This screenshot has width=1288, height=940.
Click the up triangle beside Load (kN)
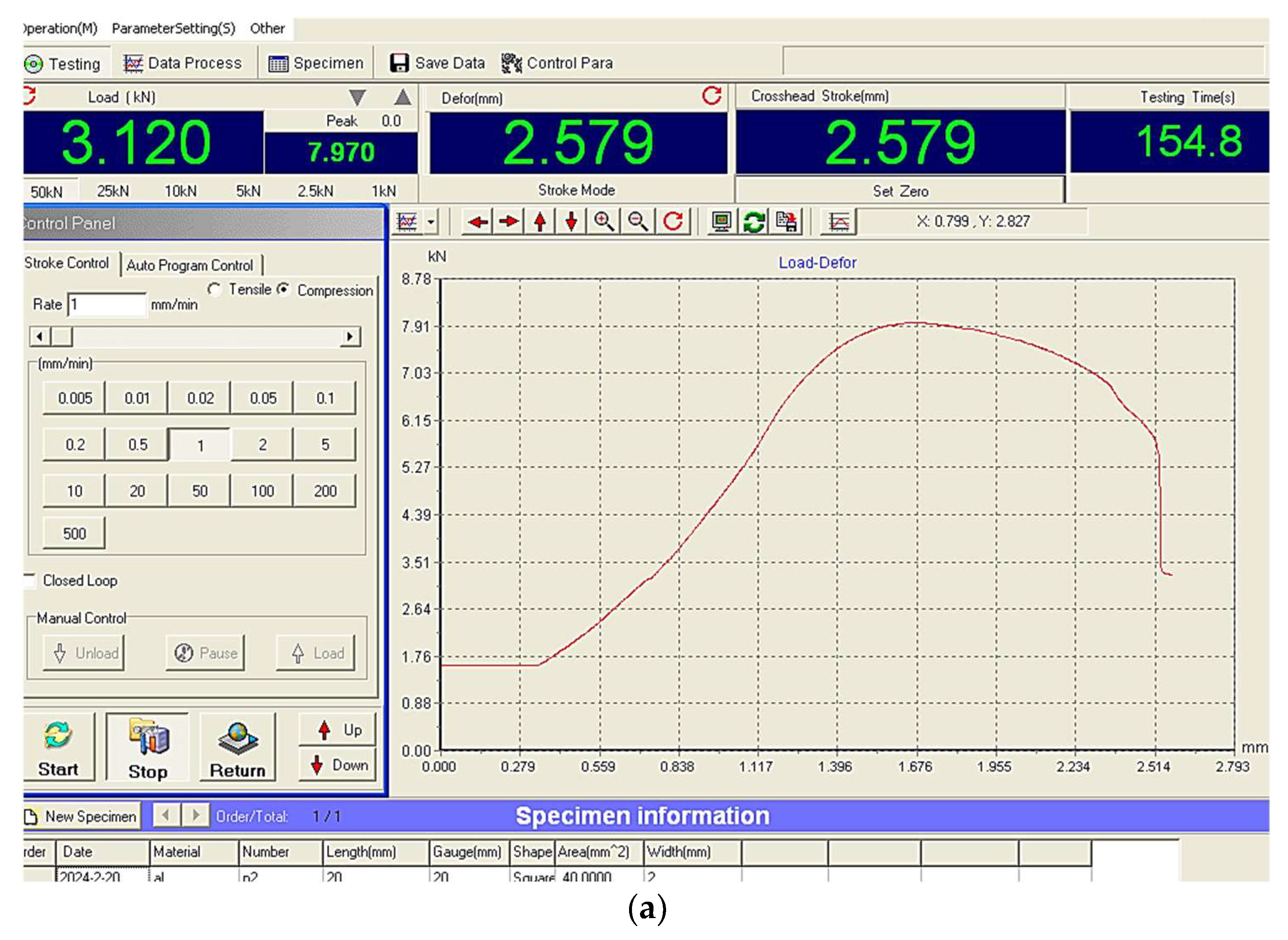pos(403,97)
